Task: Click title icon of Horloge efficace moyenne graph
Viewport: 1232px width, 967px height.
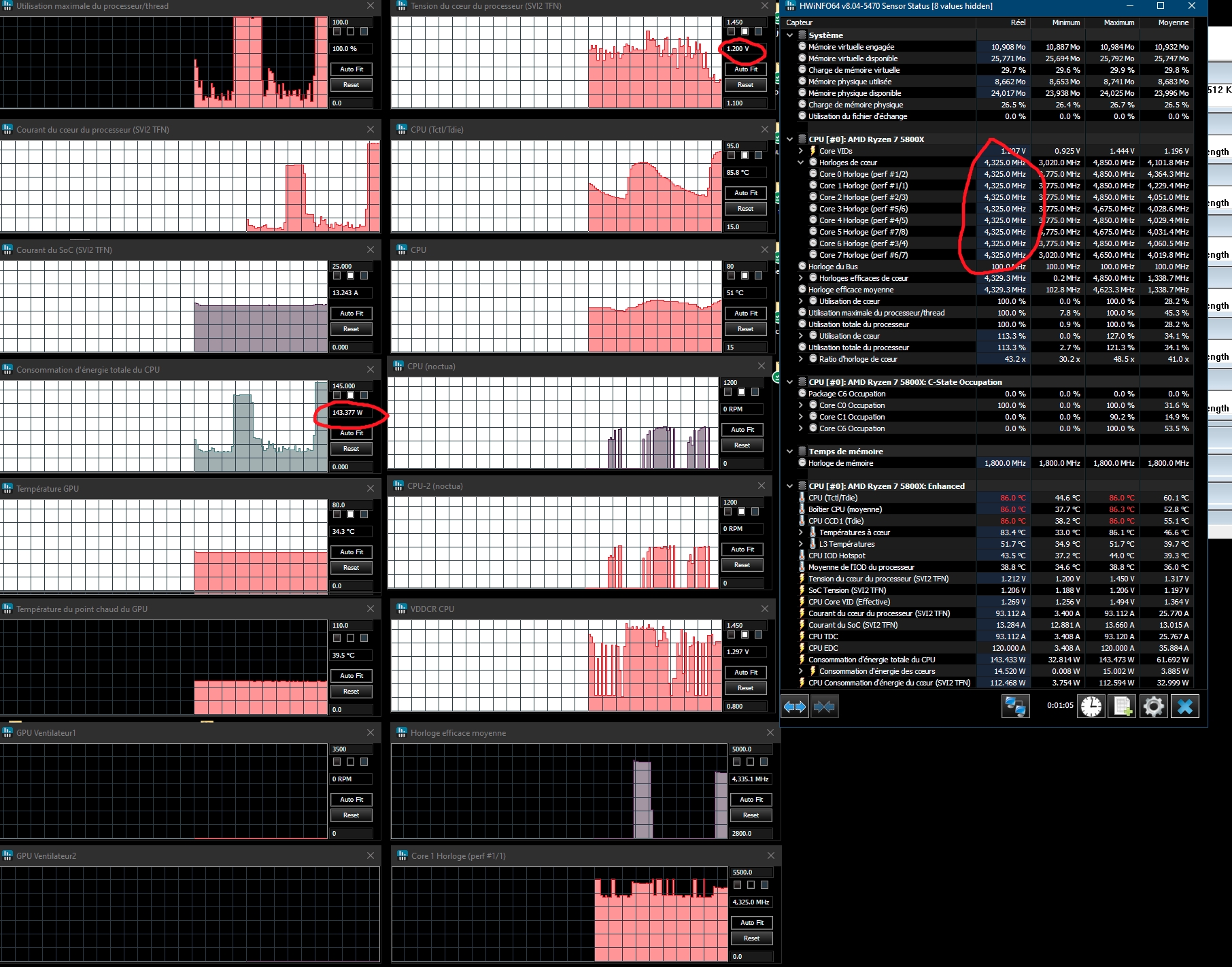Action: (x=402, y=733)
